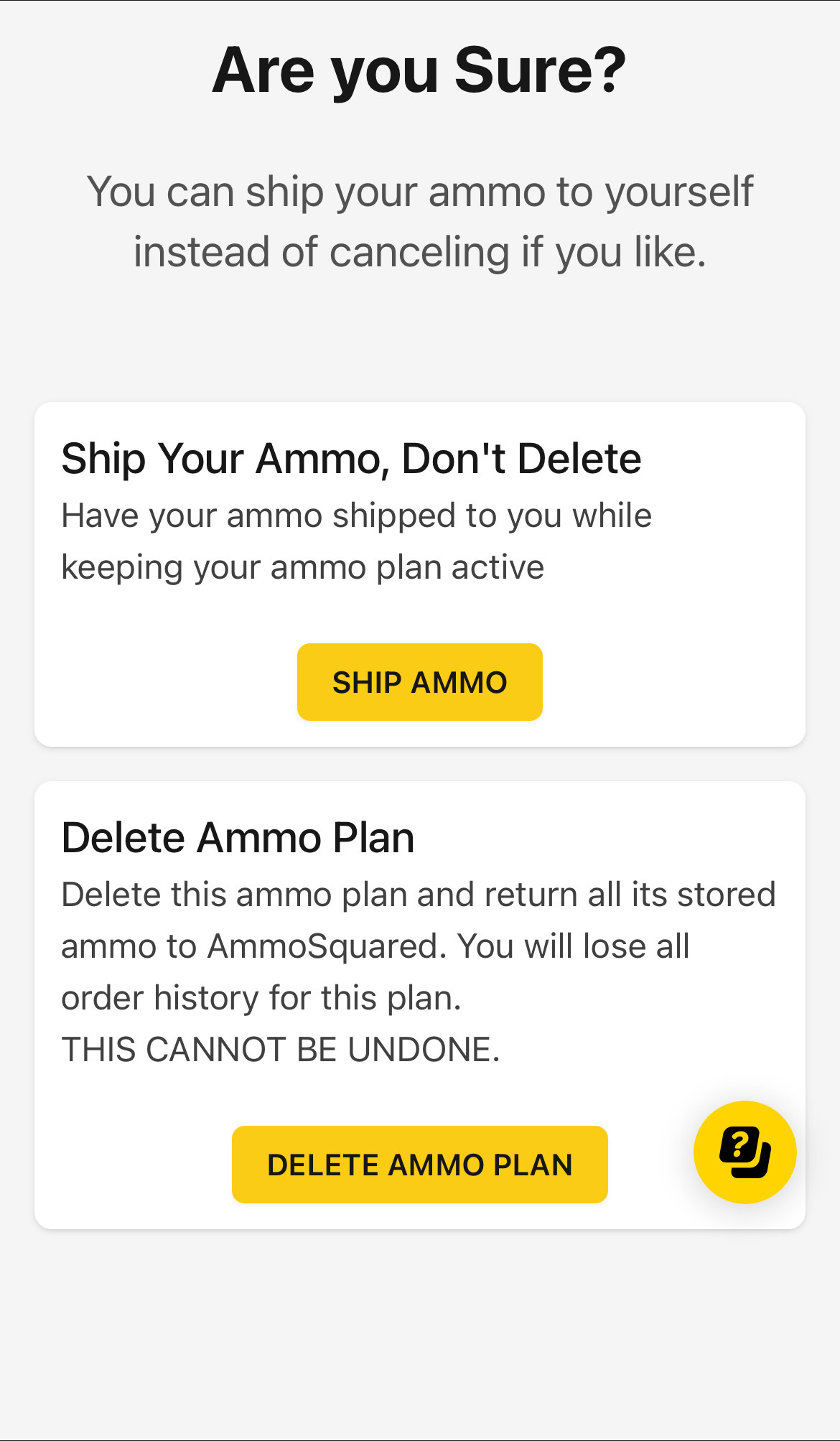Select "Ship Your Ammo, Don't Delete" card title
The height and width of the screenshot is (1441, 840).
351,458
